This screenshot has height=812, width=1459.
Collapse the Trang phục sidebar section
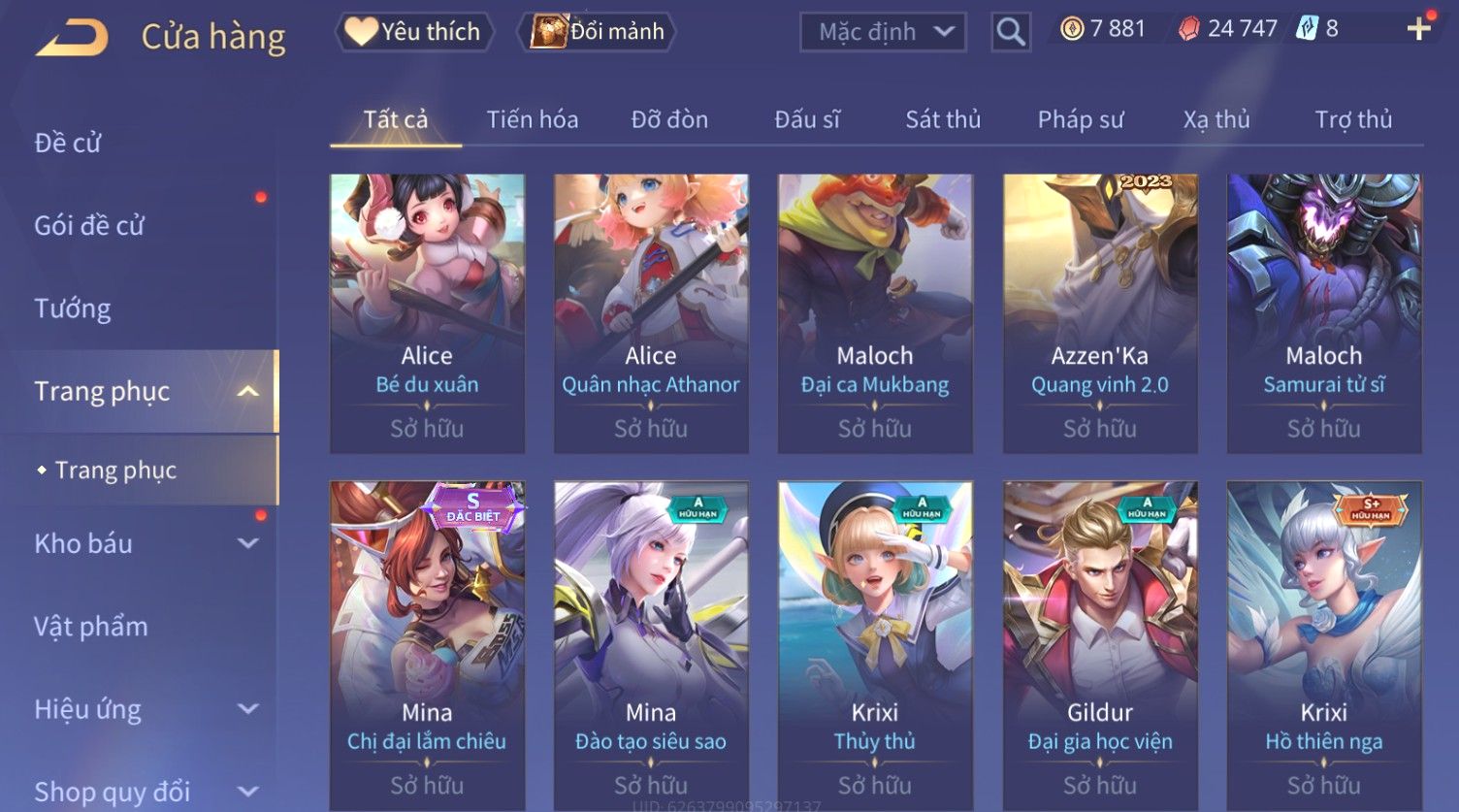pos(248,391)
